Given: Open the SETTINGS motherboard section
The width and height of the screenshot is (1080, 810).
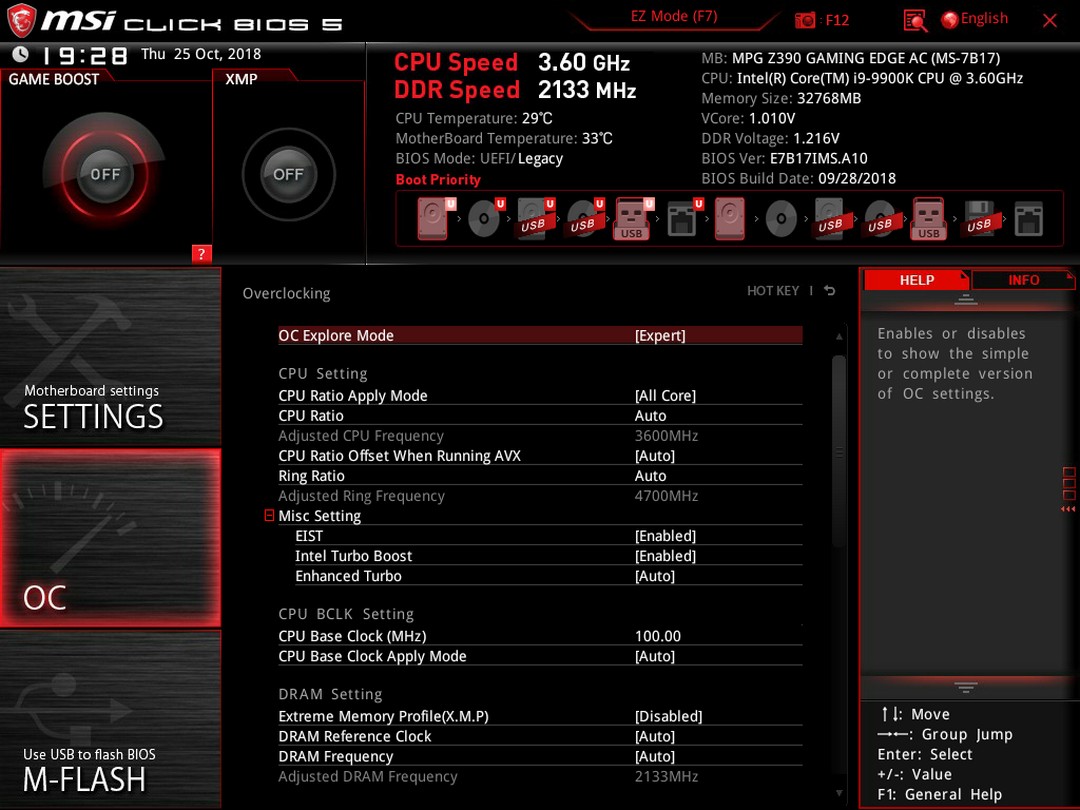Looking at the screenshot, I should pyautogui.click(x=110, y=356).
